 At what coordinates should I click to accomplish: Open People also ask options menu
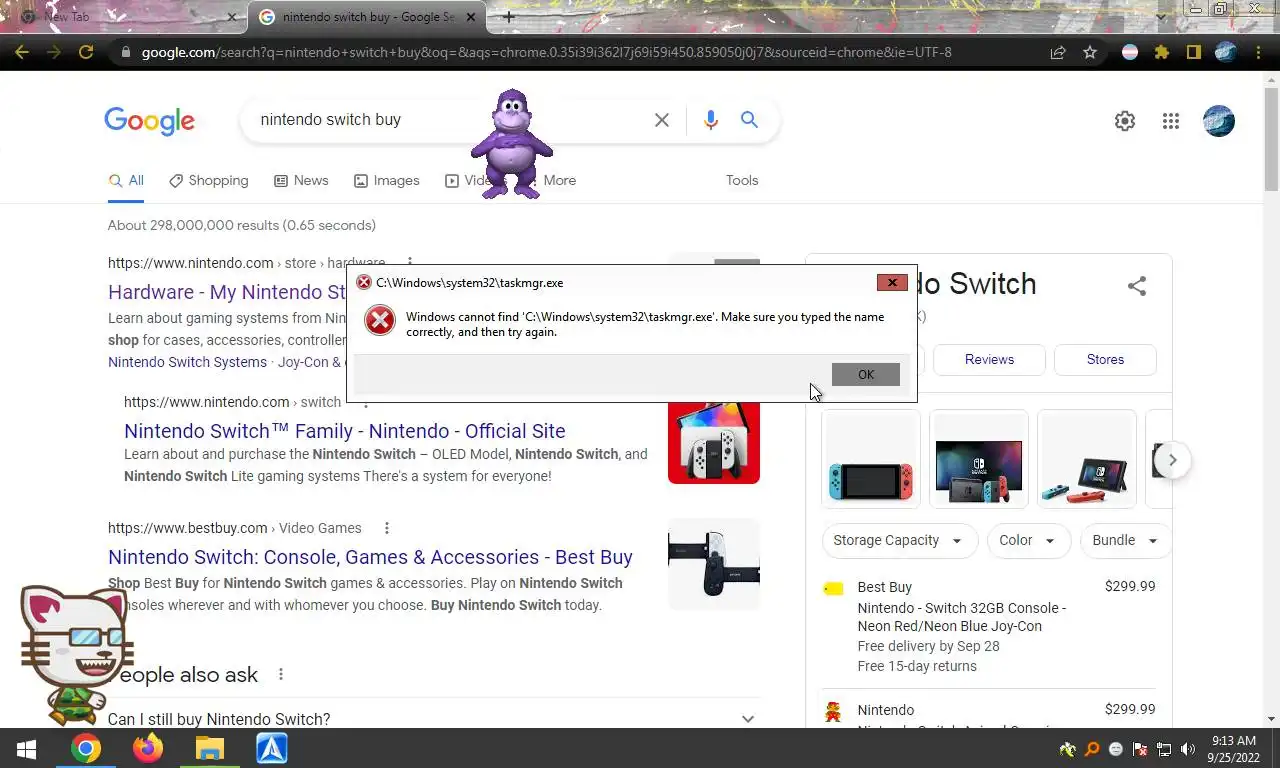pos(281,675)
